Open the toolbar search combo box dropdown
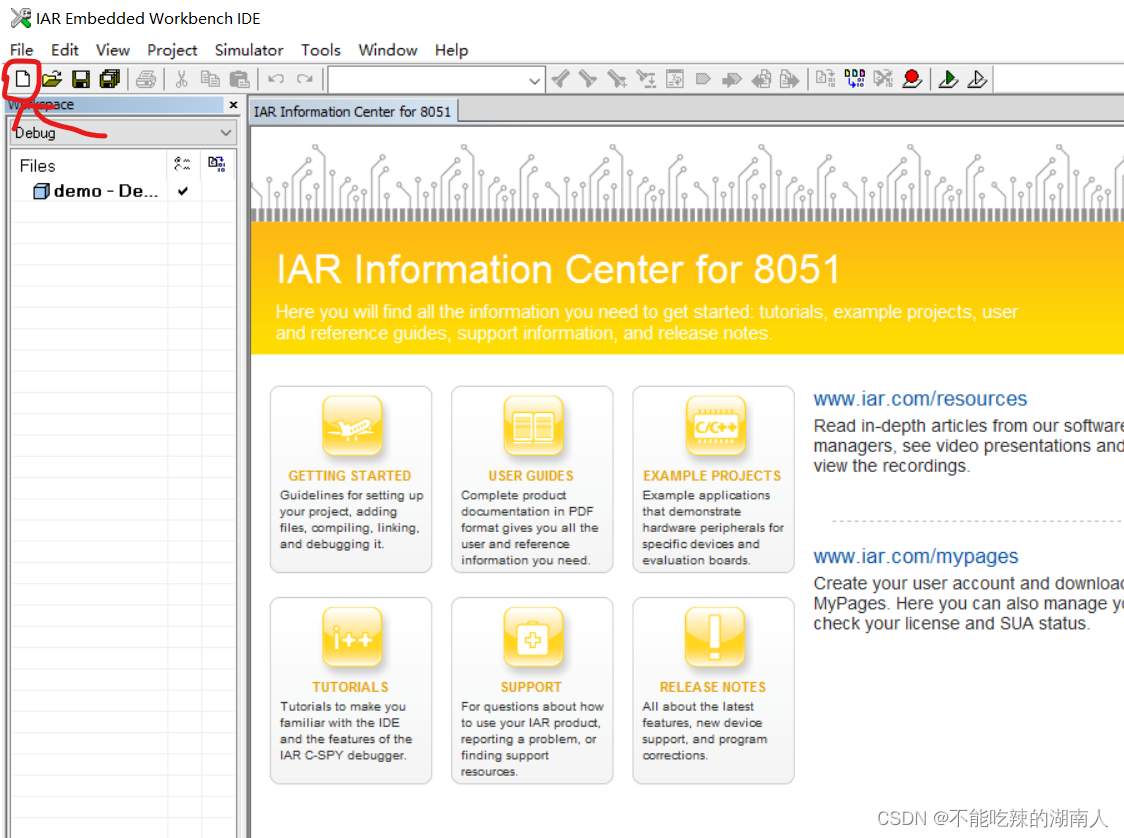The height and width of the screenshot is (838, 1124). [535, 80]
